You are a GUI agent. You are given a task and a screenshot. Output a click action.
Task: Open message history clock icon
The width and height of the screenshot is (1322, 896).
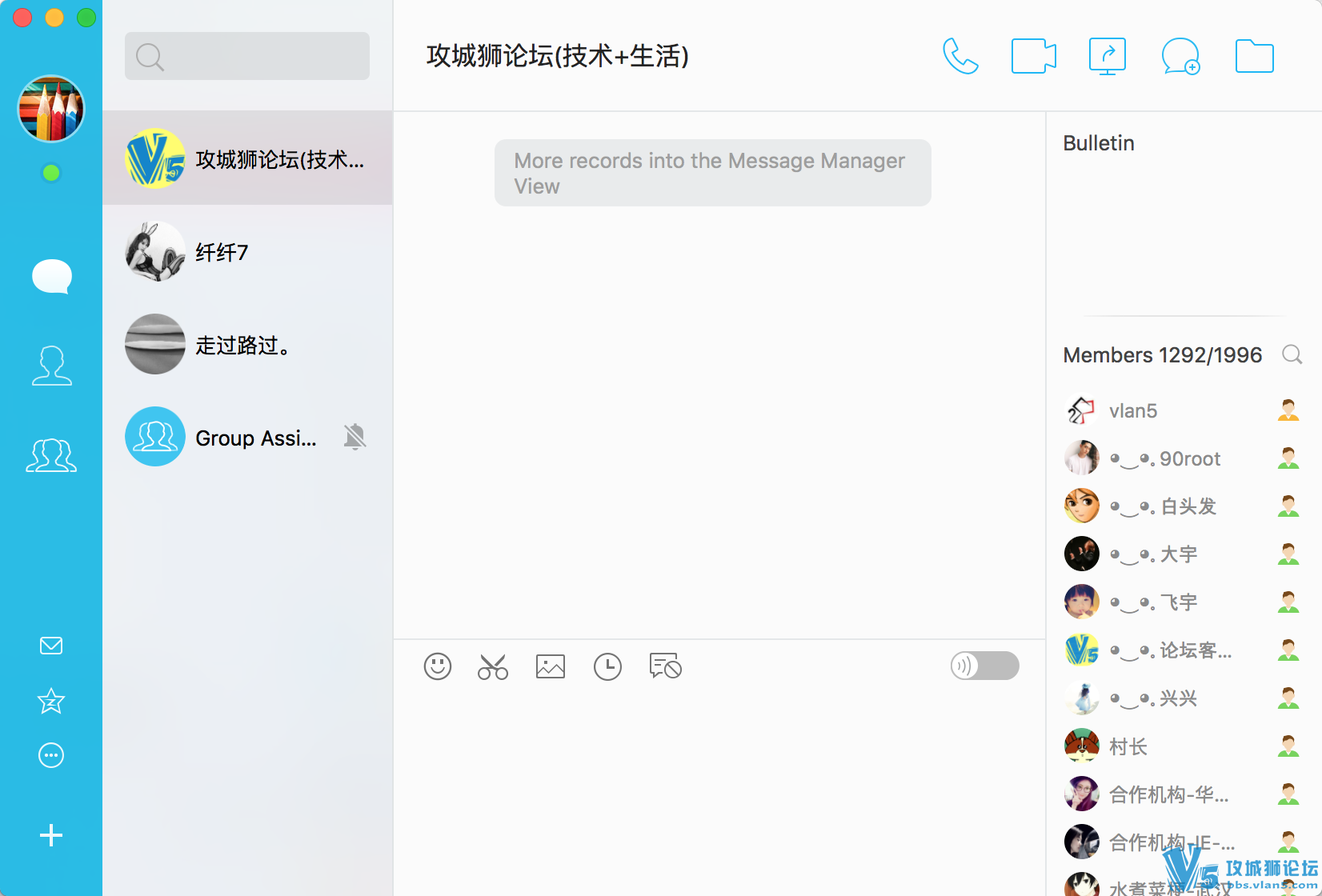607,666
